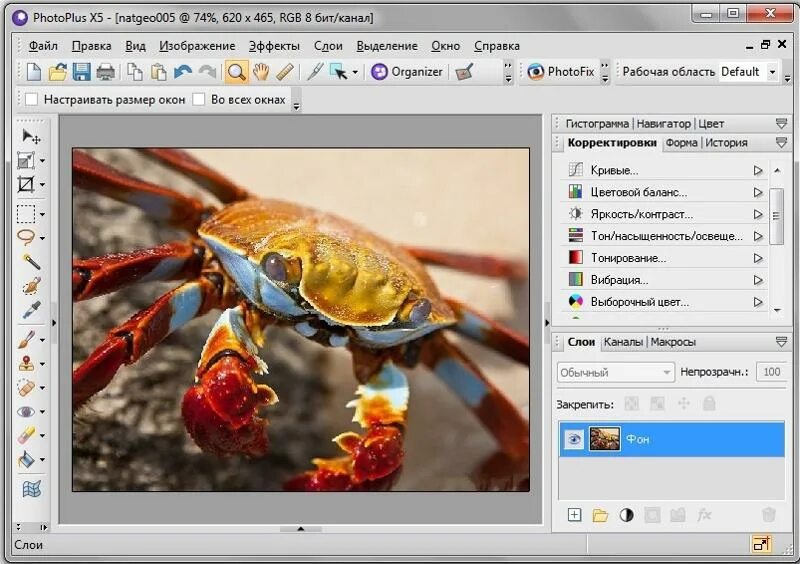Click the Open folder icon in toolbar
Viewport: 800px width, 564px height.
click(x=57, y=72)
